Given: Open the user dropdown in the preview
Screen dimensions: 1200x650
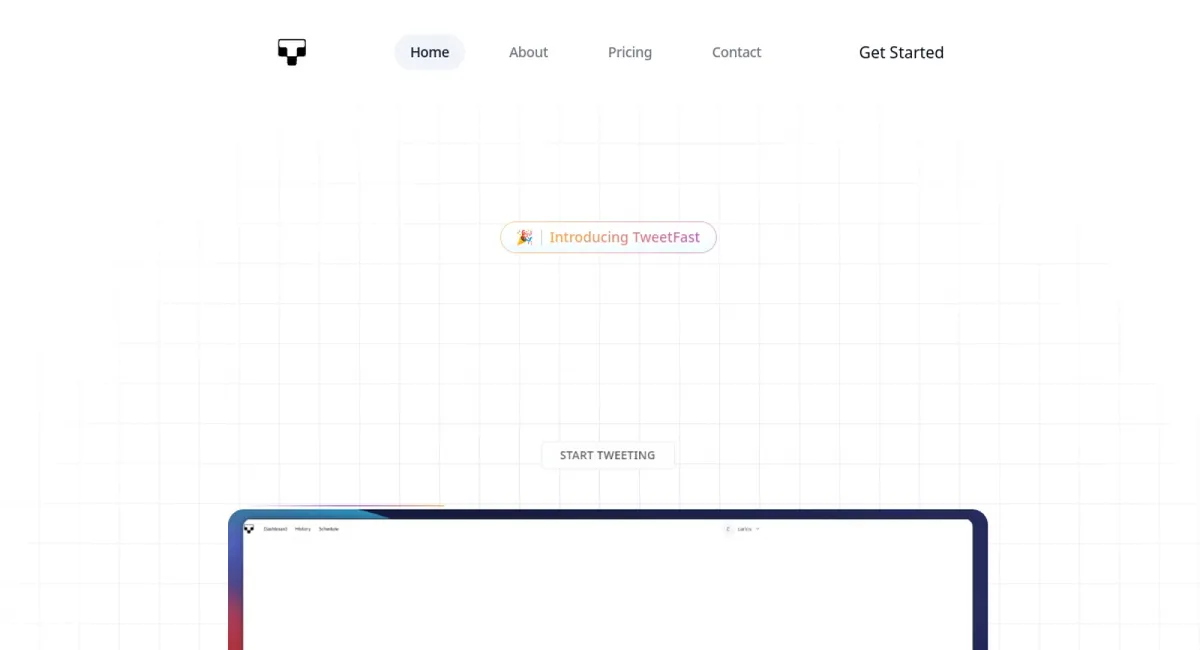Looking at the screenshot, I should (742, 529).
